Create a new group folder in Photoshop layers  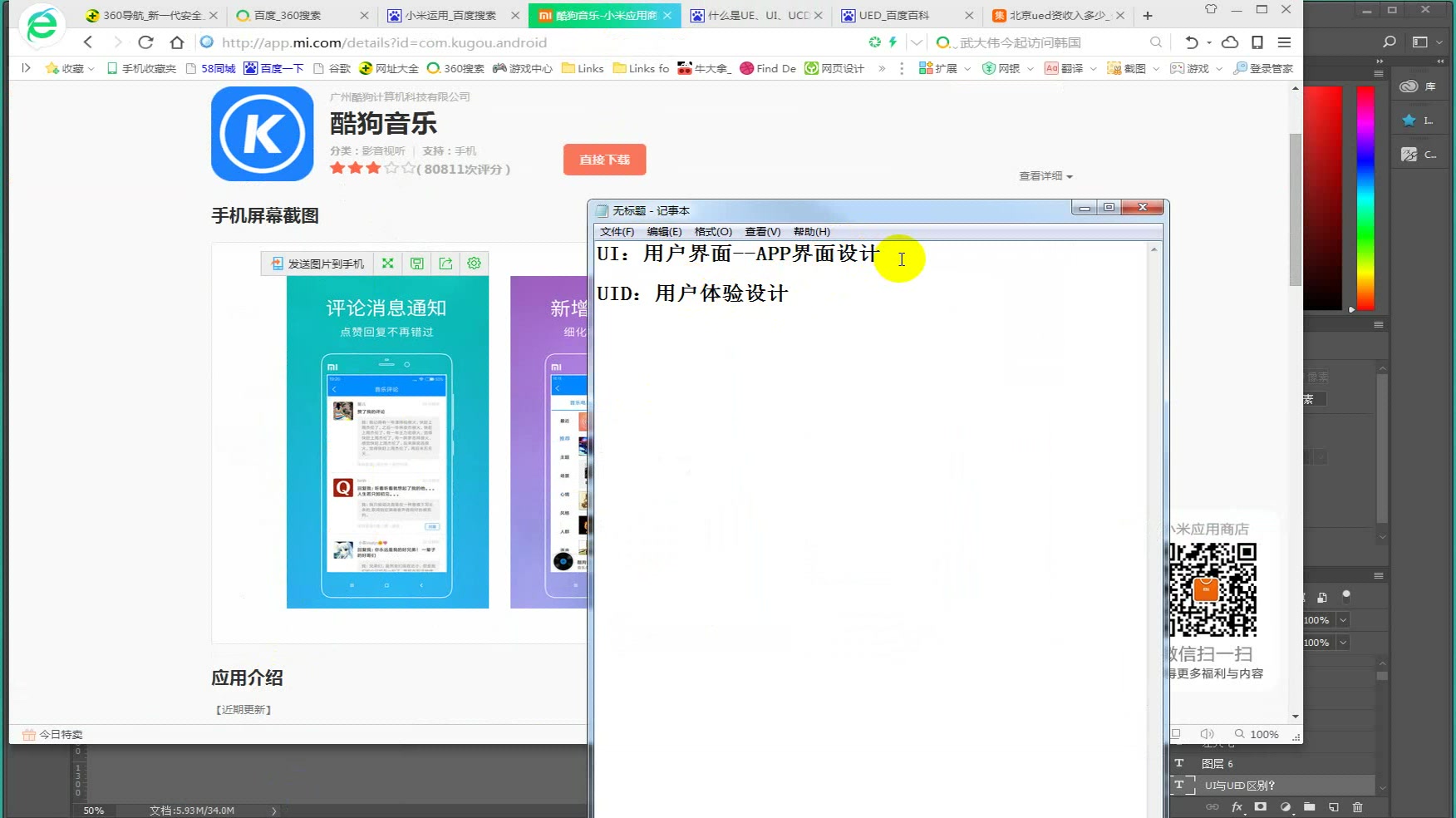coord(1310,807)
